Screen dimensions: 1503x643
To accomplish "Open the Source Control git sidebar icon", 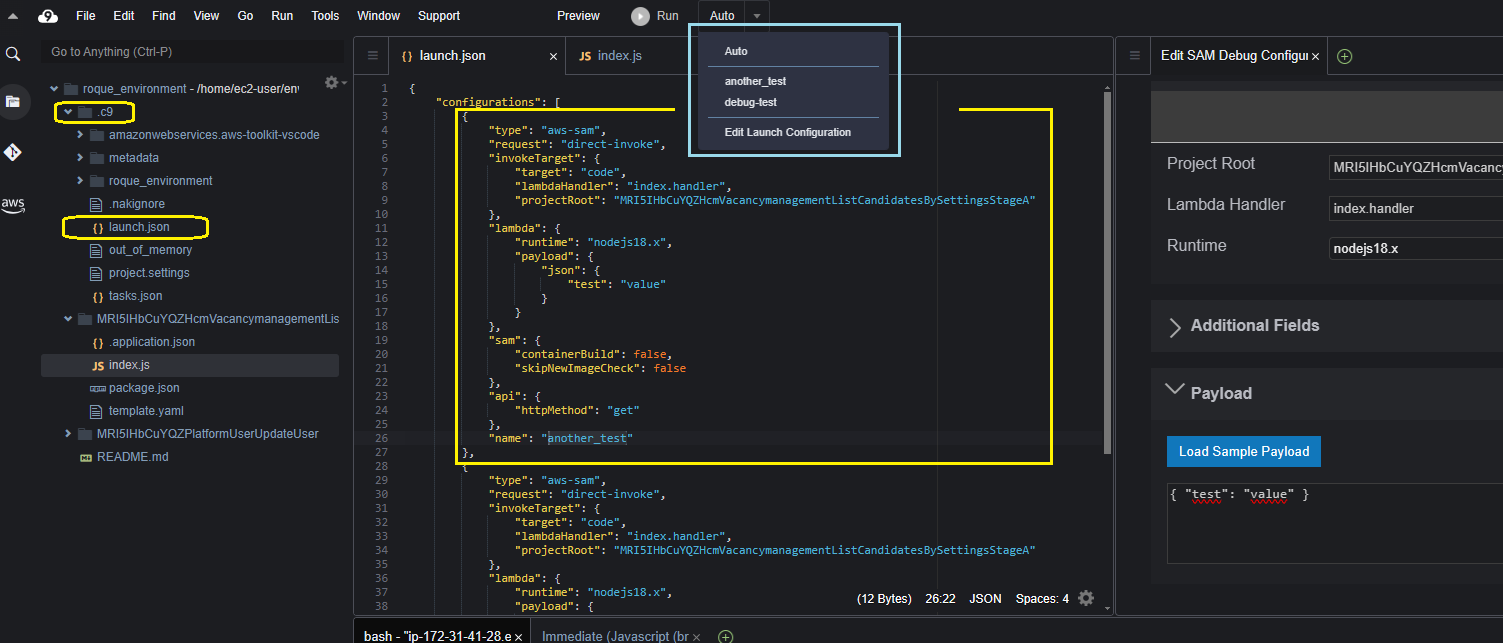I will (x=13, y=152).
